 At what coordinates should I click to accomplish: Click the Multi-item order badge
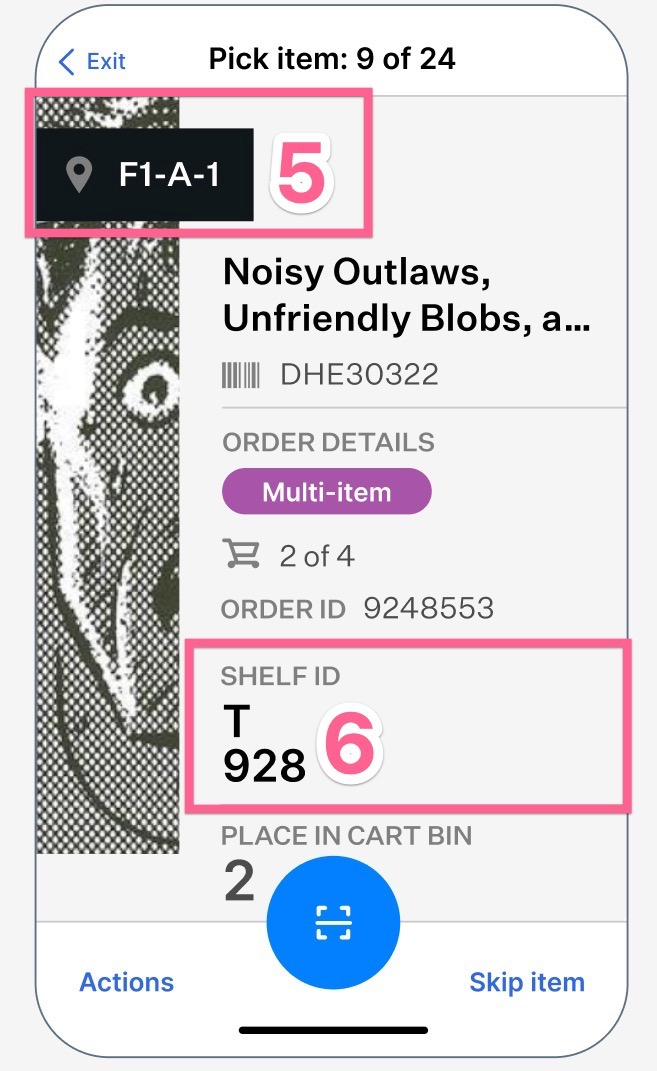[x=326, y=492]
